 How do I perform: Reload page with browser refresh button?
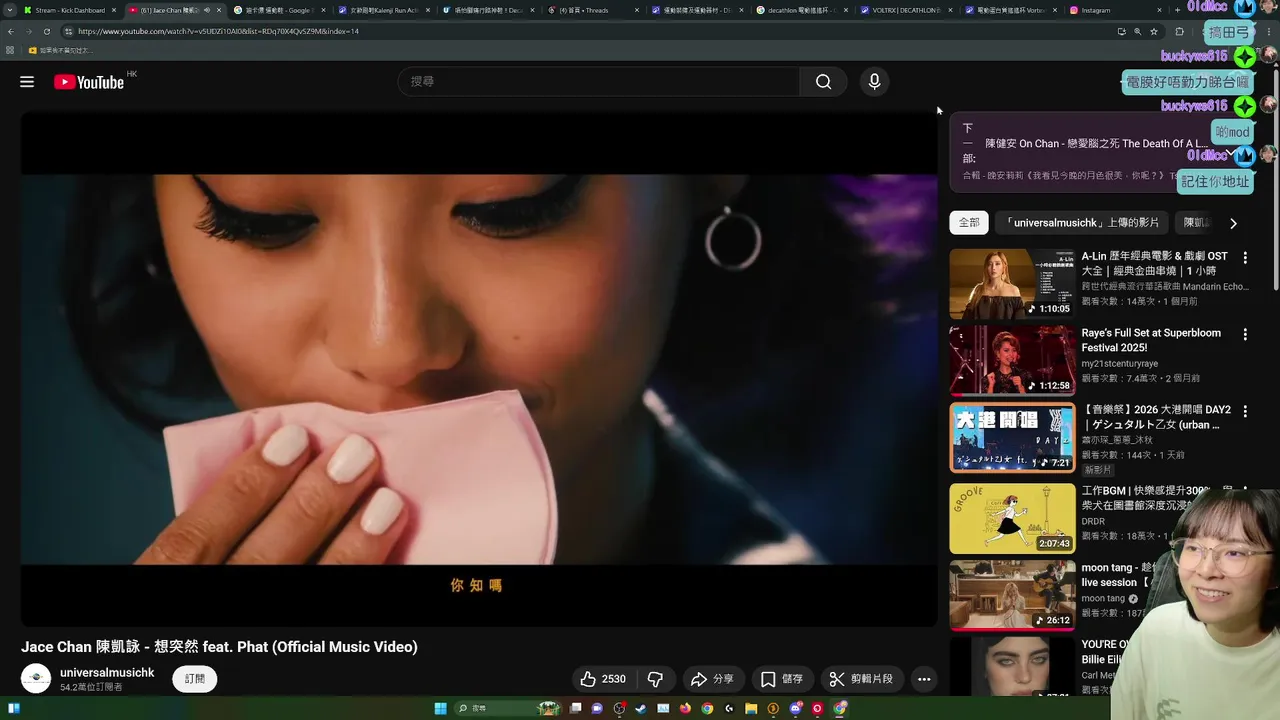coord(46,31)
